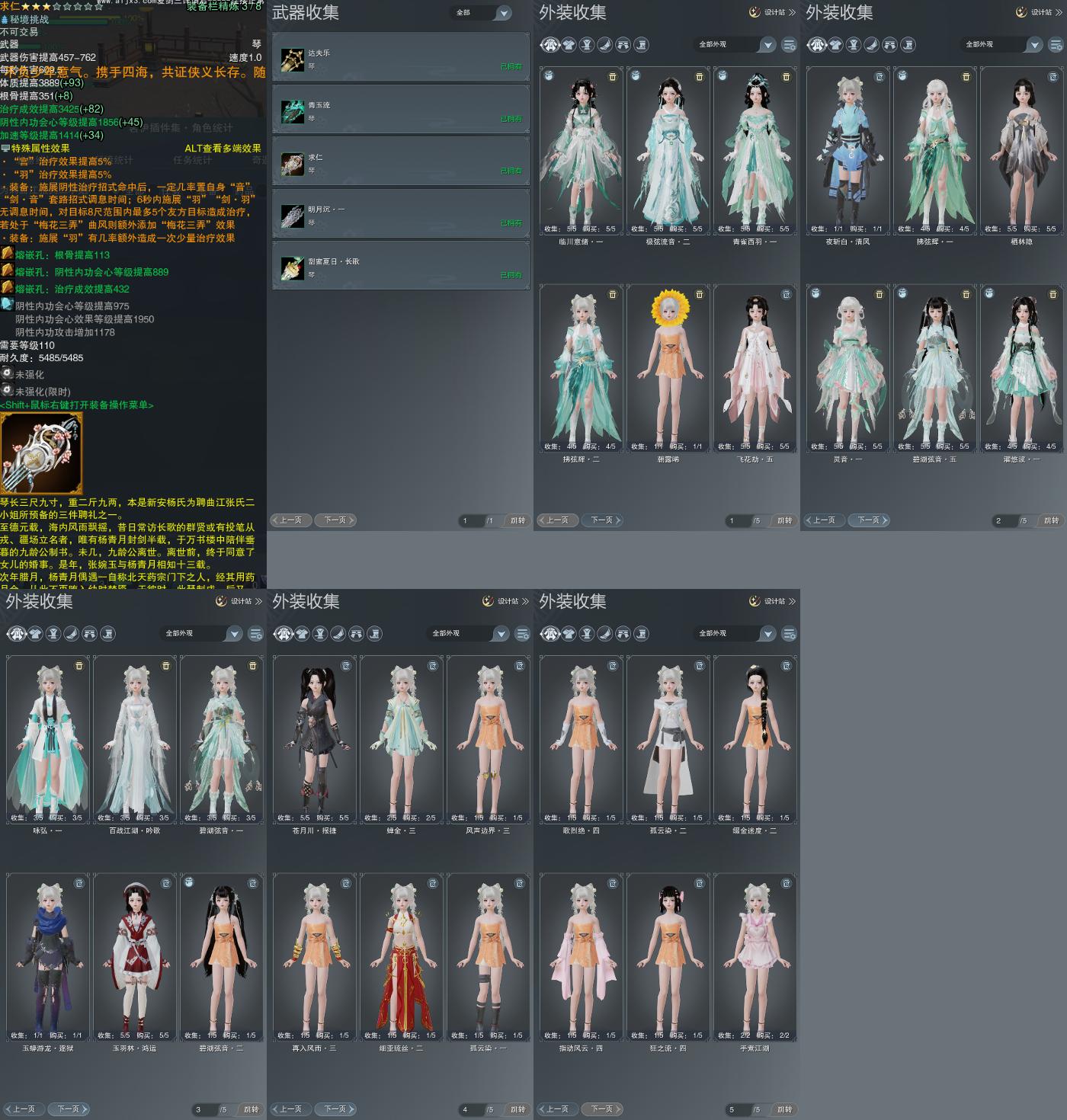This screenshot has height=1120, width=1067.
Task: Switch to shirt category in page 2 panel
Action: point(835,45)
